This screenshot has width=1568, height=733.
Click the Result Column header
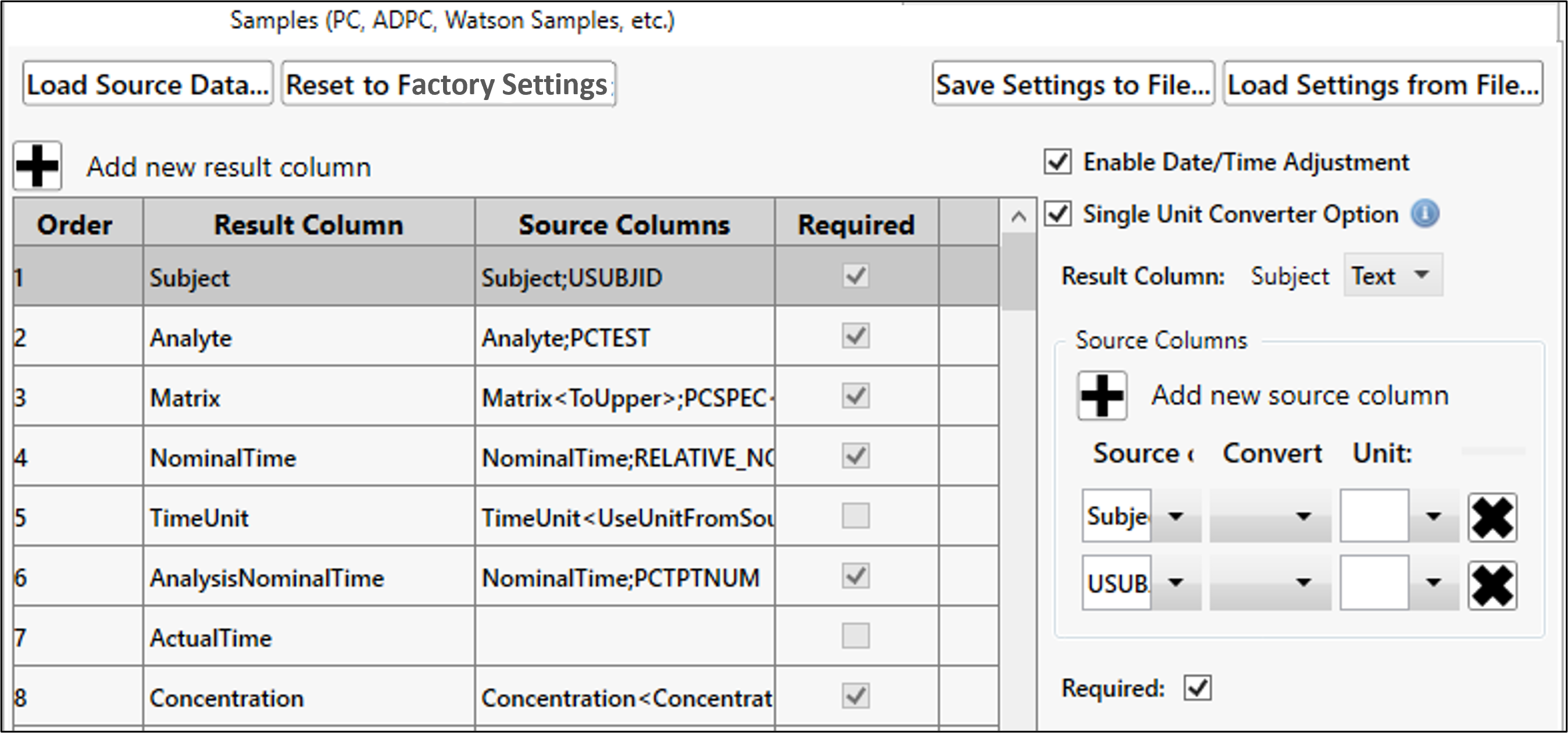point(309,223)
